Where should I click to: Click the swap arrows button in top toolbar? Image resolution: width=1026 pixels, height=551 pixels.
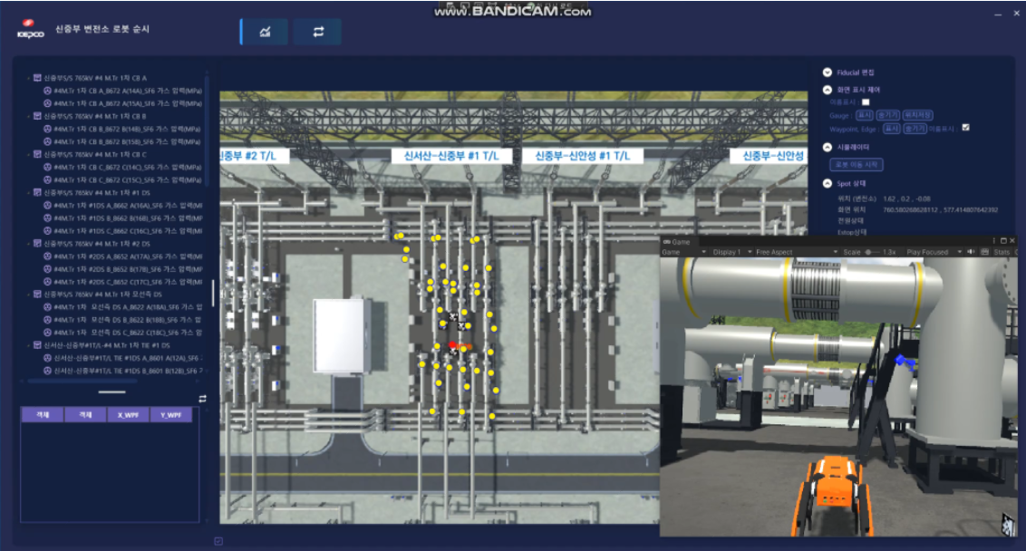click(x=318, y=32)
